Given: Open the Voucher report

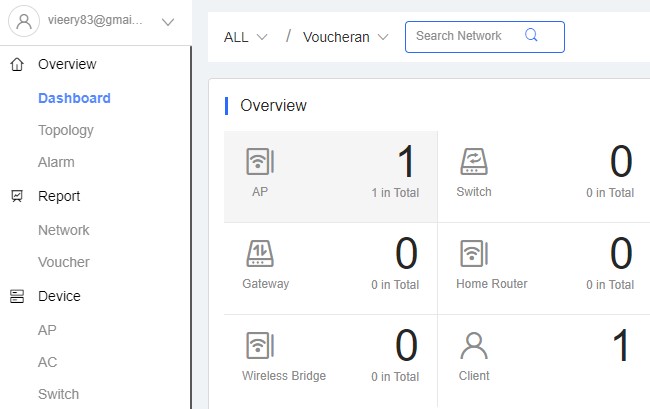Looking at the screenshot, I should pos(64,262).
